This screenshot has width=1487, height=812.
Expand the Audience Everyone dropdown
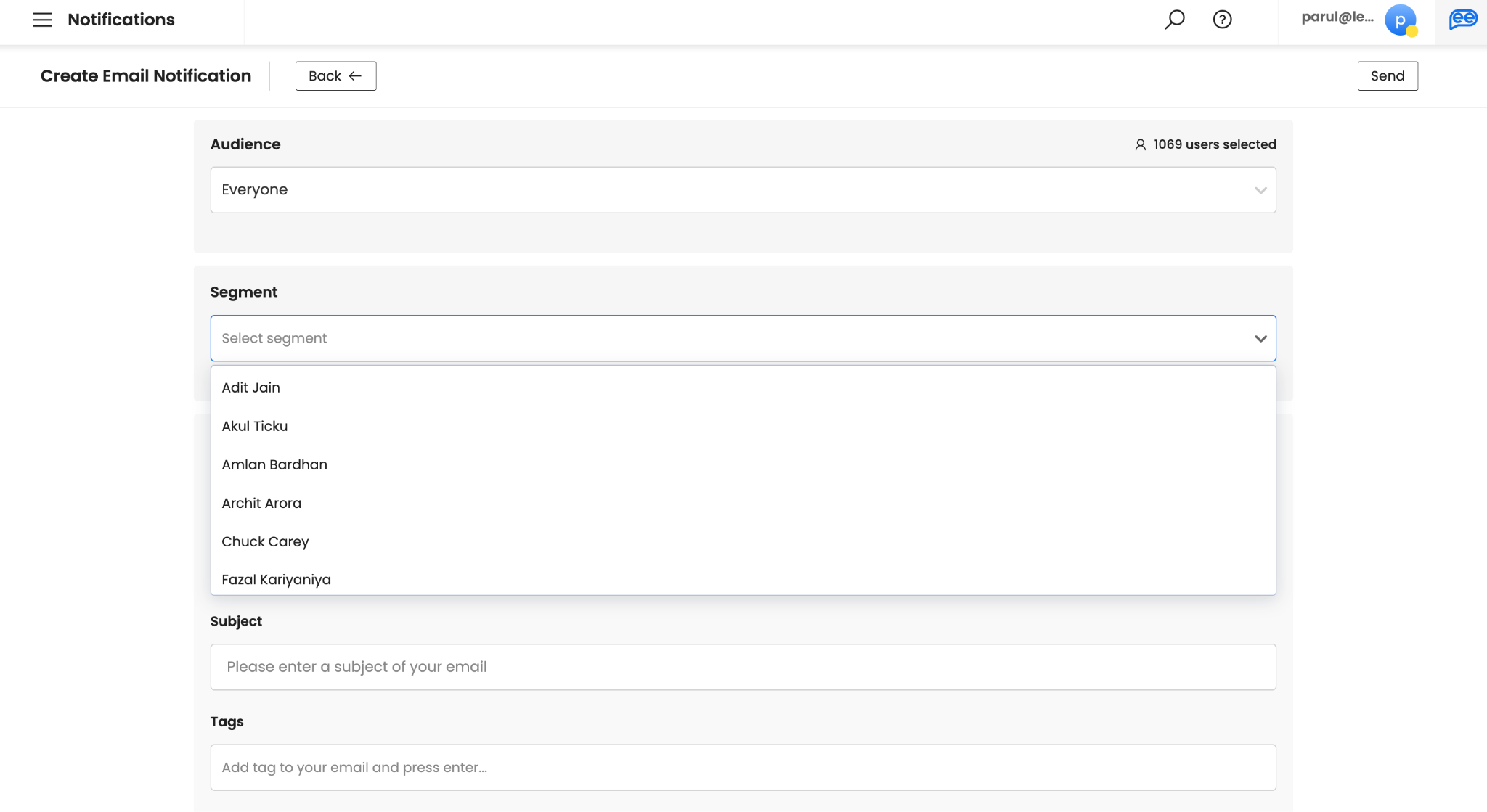(742, 190)
